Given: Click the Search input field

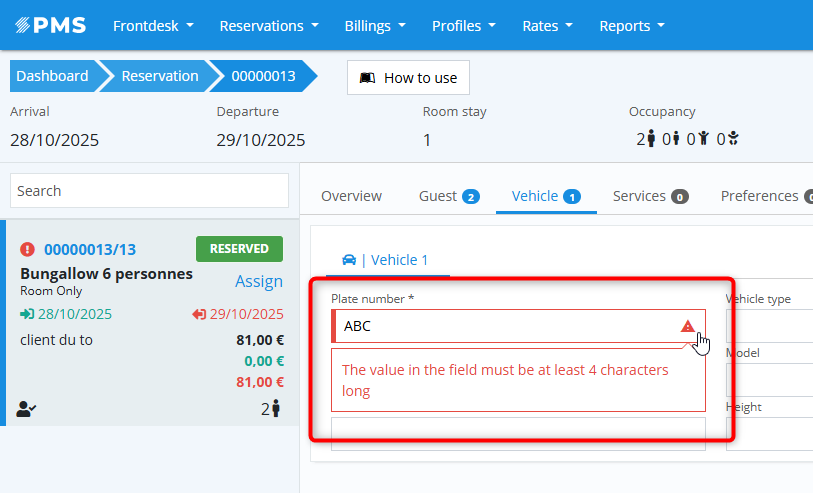Looking at the screenshot, I should click(149, 191).
